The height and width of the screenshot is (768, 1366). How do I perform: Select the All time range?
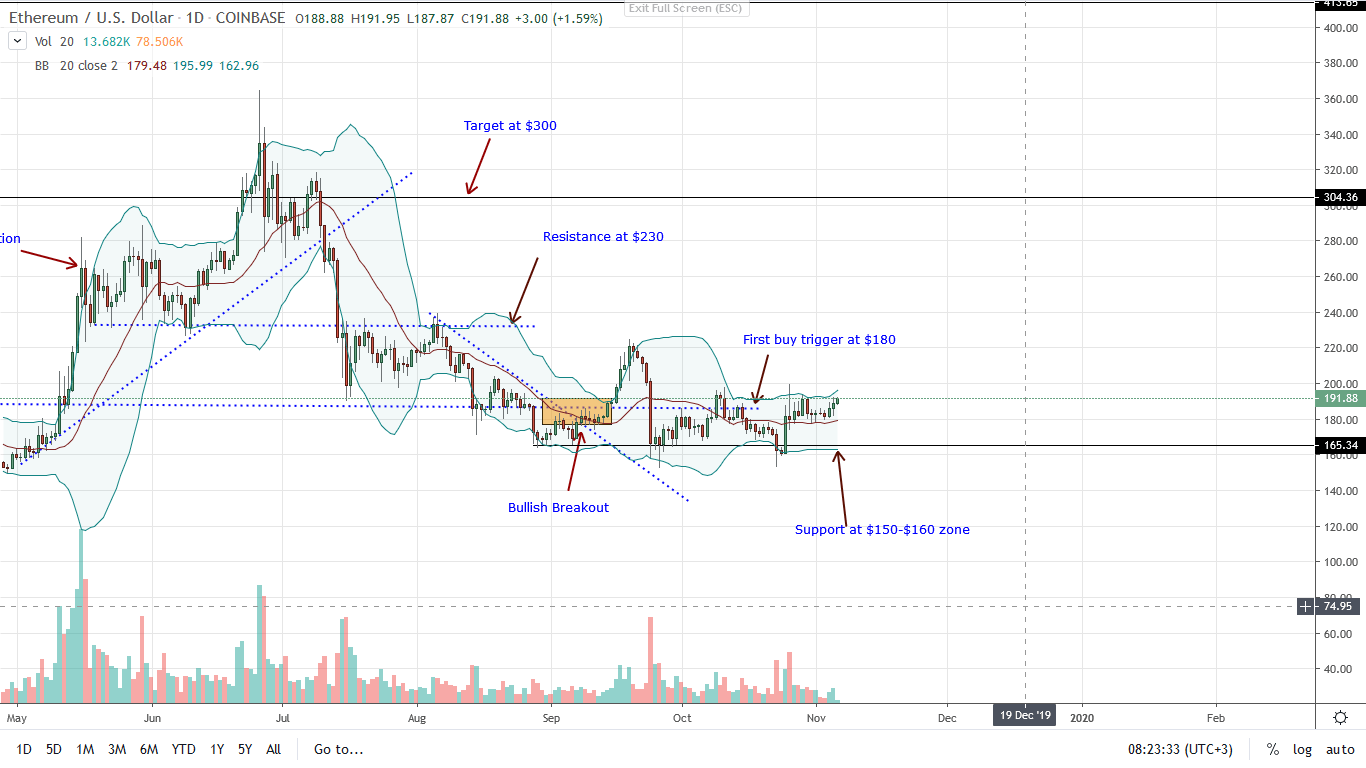[273, 749]
